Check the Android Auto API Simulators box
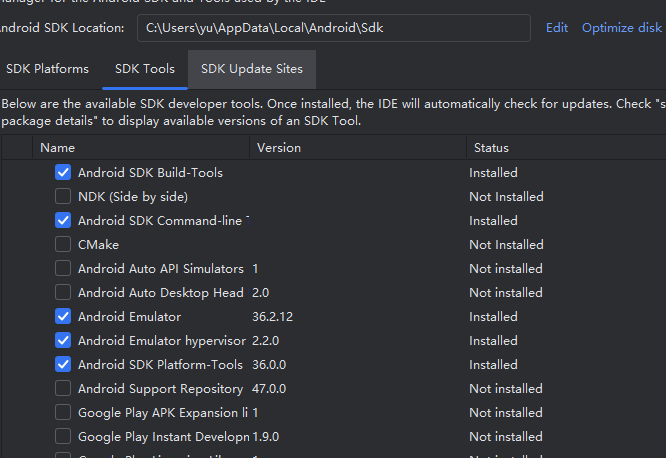The image size is (666, 458). [x=63, y=269]
